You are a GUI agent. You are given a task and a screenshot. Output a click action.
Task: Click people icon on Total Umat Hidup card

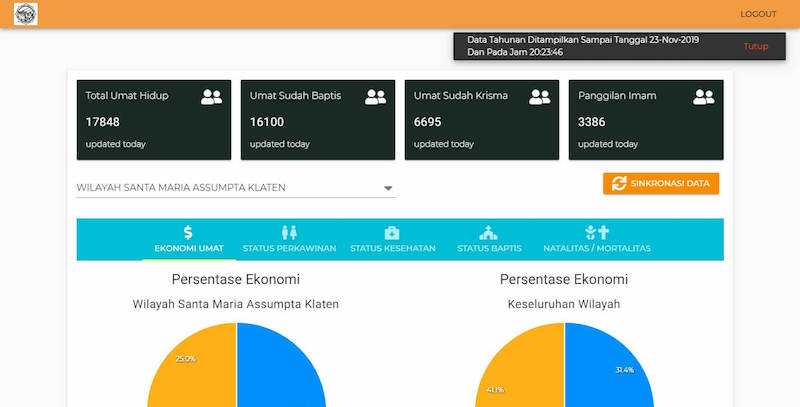click(211, 97)
